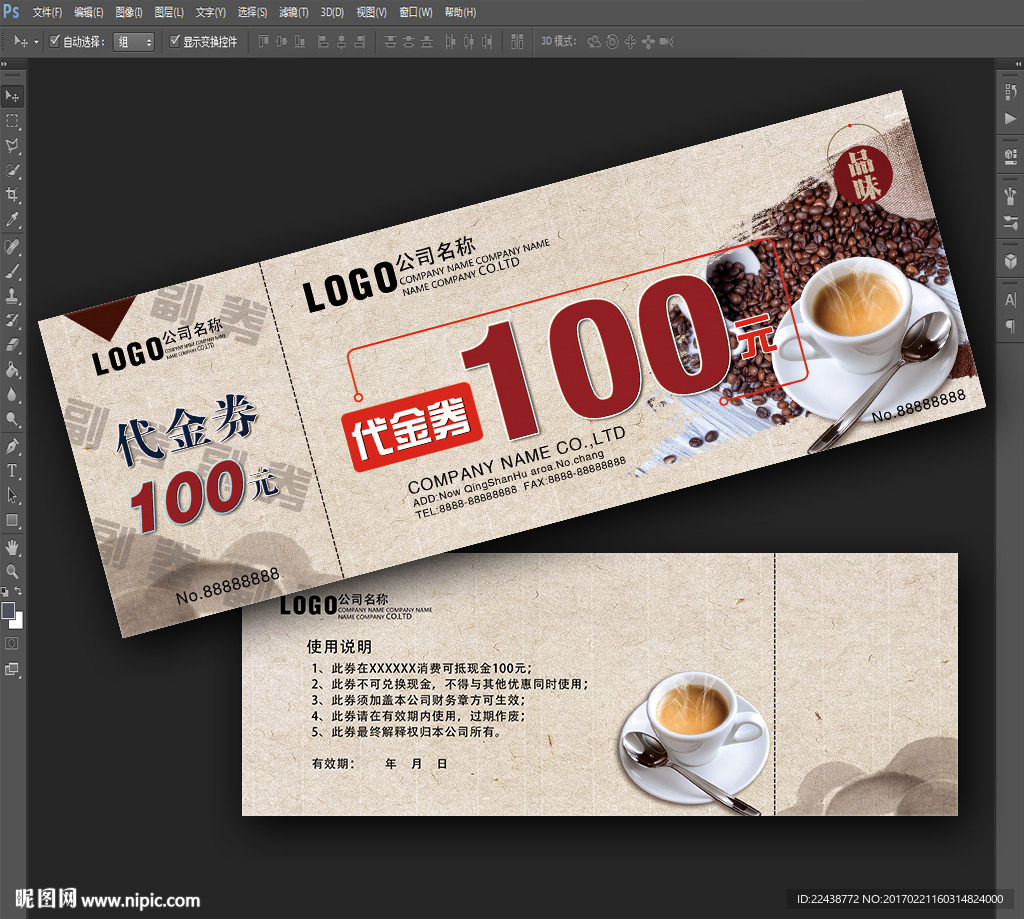Toggle the 自动选择 checkbox
Image resolution: width=1024 pixels, height=919 pixels.
click(x=55, y=42)
